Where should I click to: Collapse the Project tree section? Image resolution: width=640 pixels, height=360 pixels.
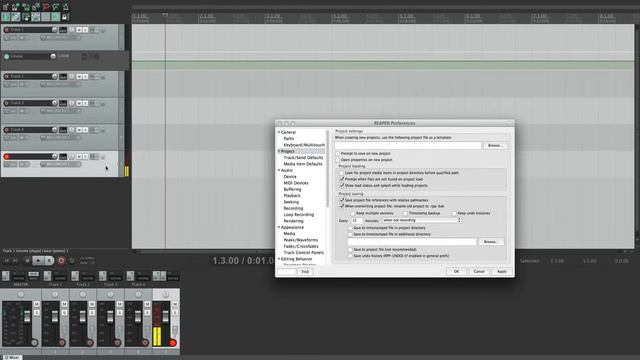pos(279,151)
